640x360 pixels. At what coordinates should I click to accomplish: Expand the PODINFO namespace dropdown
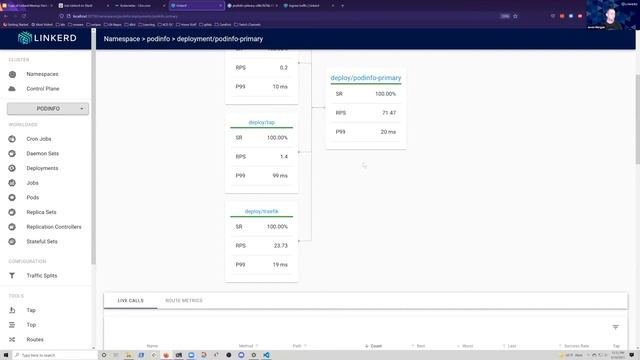(48, 109)
